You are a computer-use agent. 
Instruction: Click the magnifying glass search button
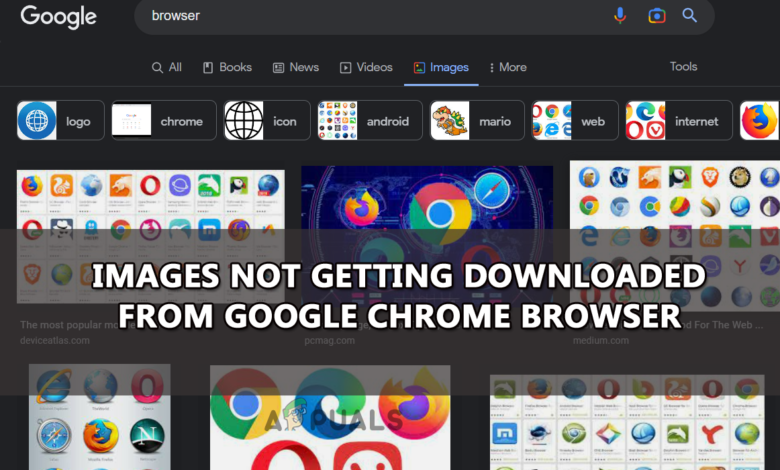pyautogui.click(x=689, y=15)
